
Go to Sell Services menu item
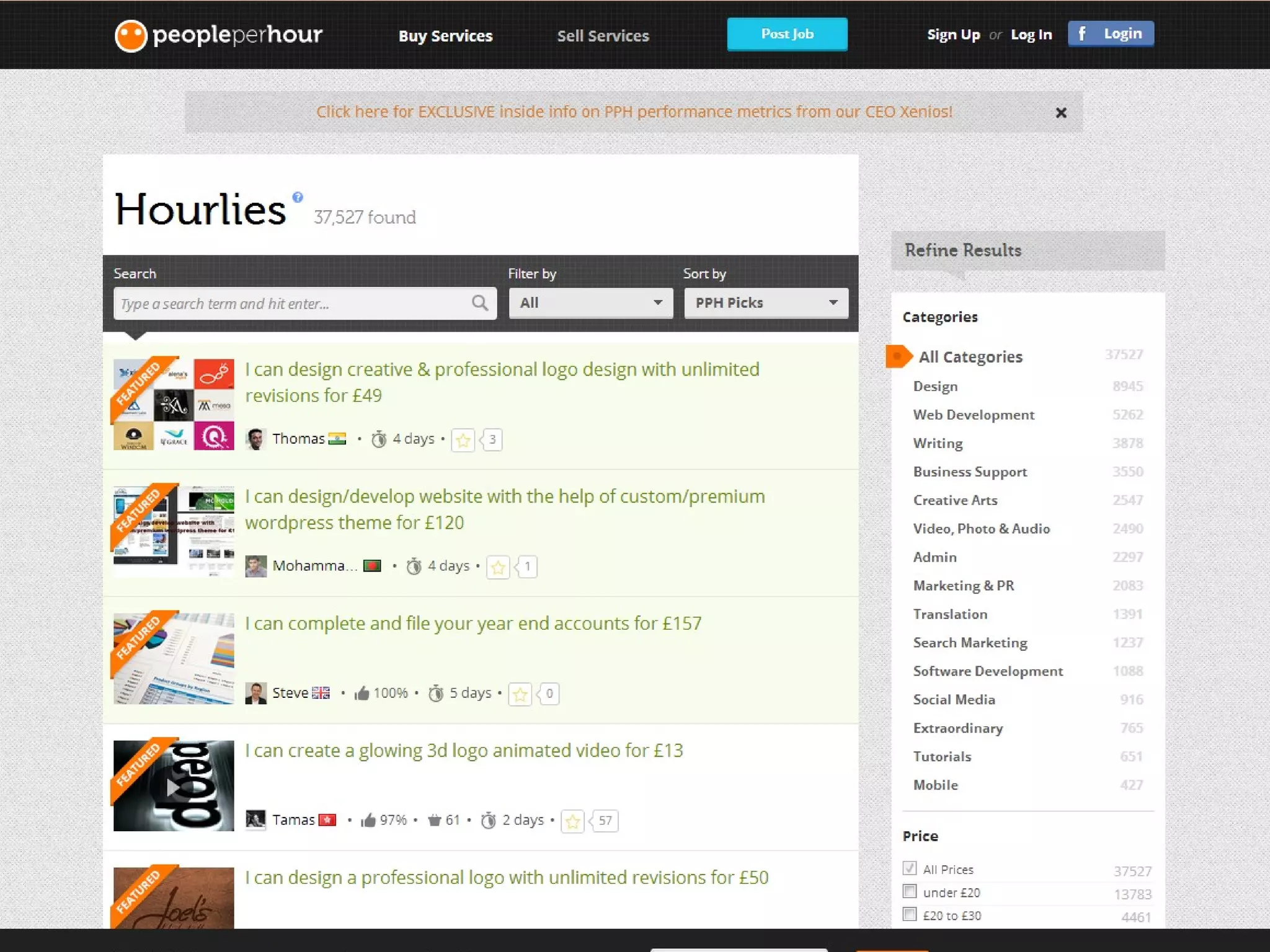[603, 36]
